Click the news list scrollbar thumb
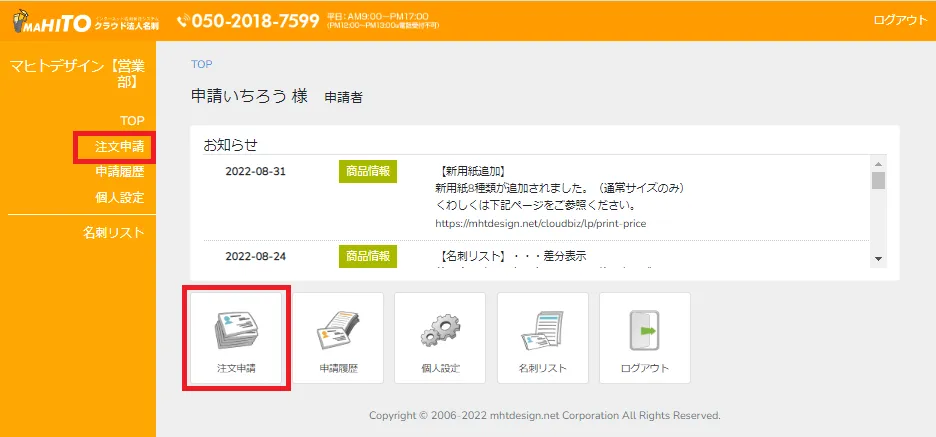The width and height of the screenshot is (936, 437). click(x=878, y=180)
